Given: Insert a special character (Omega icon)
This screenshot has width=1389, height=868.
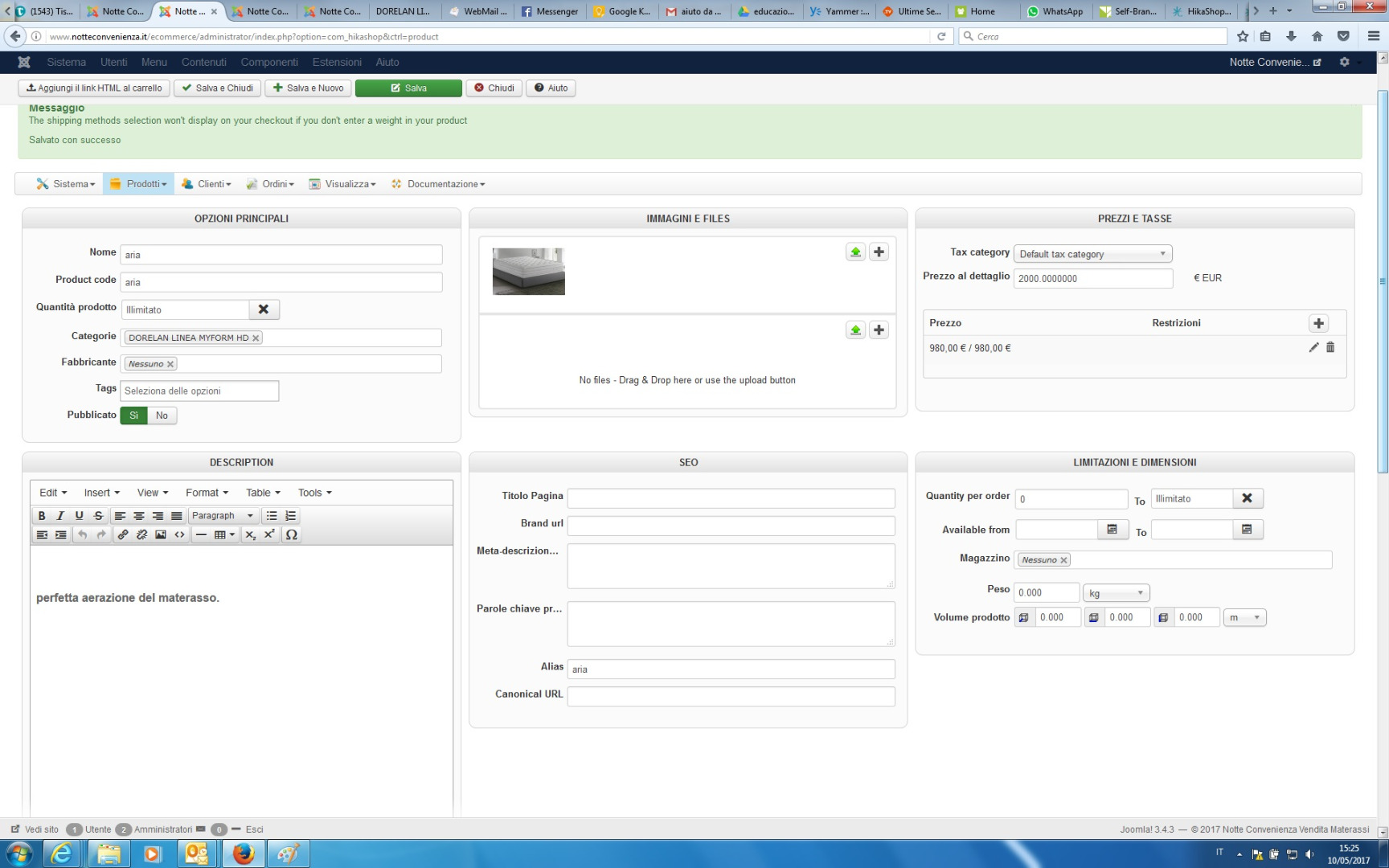Looking at the screenshot, I should click(292, 534).
